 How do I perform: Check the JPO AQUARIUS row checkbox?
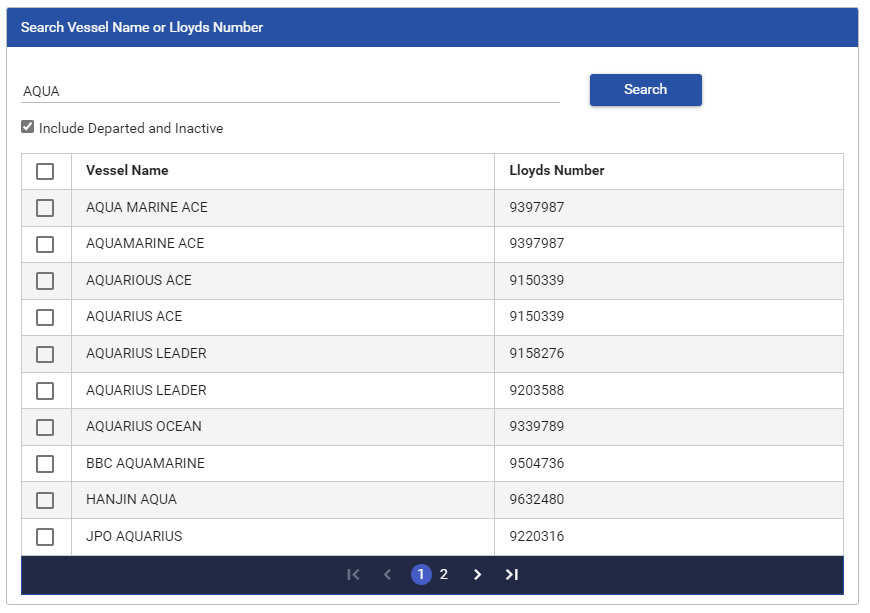pyautogui.click(x=45, y=537)
